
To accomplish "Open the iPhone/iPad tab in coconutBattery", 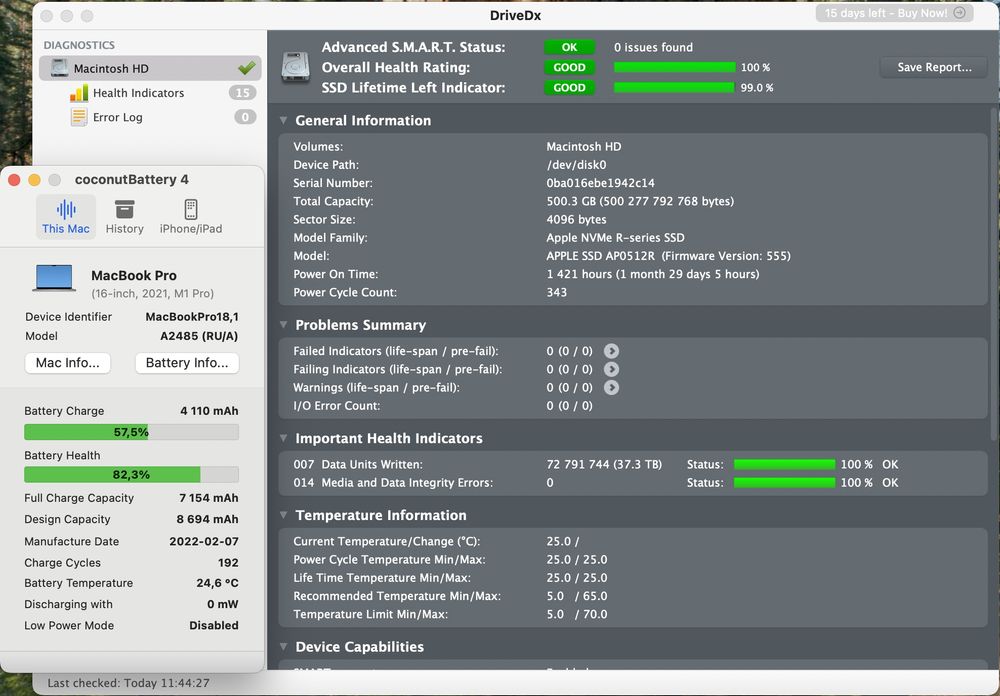I will tap(191, 218).
